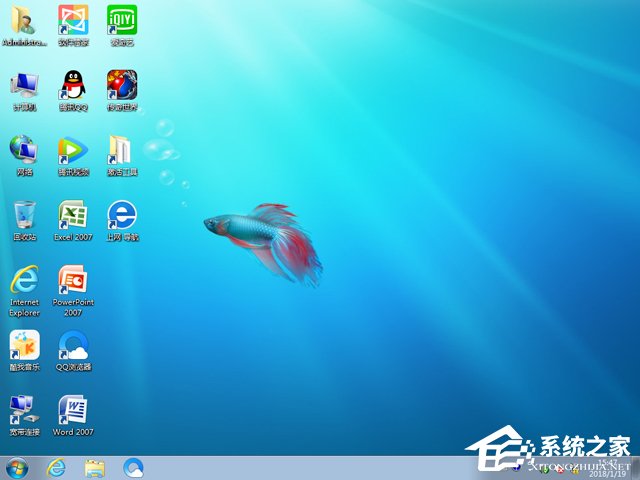Open the Administrator user folder icon
The width and height of the screenshot is (640, 480).
click(24, 21)
